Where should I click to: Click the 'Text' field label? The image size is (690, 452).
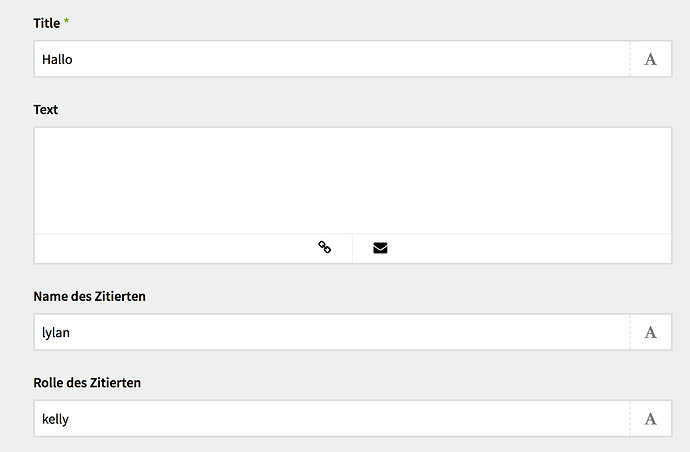pos(46,109)
